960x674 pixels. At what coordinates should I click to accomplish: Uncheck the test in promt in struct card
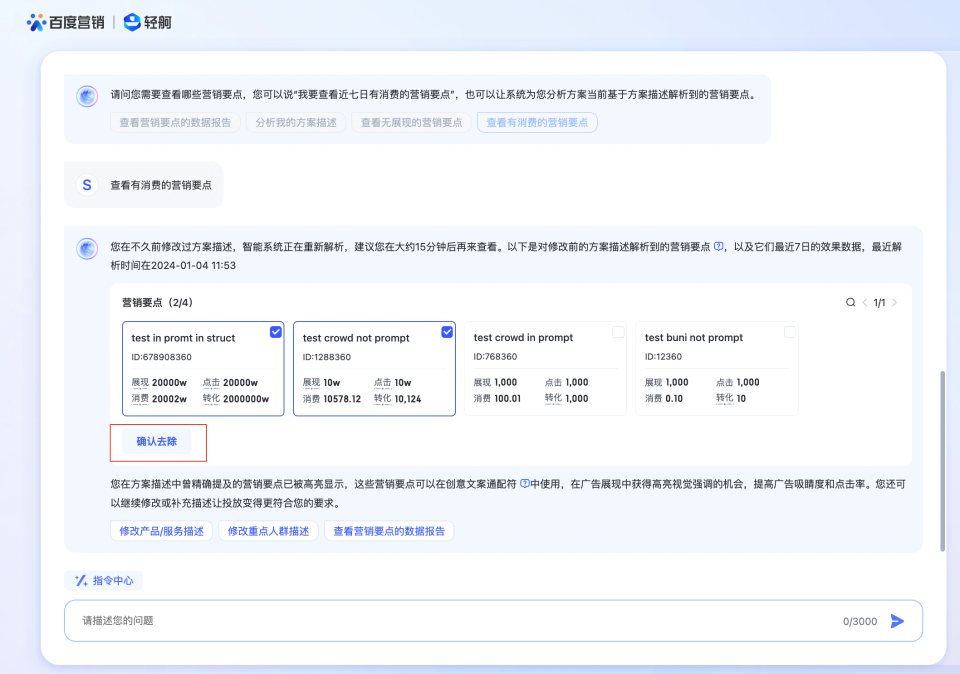point(276,331)
